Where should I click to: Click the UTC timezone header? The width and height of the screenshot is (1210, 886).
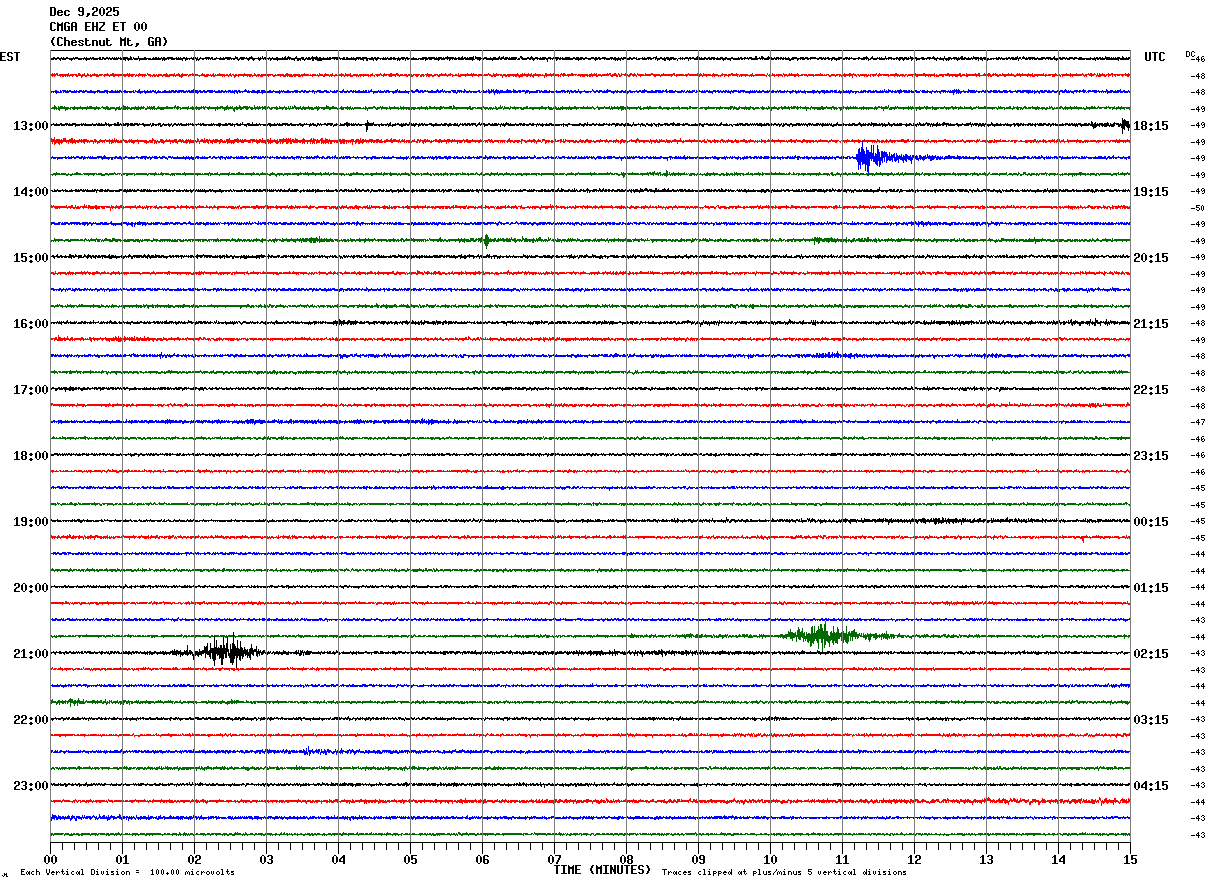point(1155,57)
